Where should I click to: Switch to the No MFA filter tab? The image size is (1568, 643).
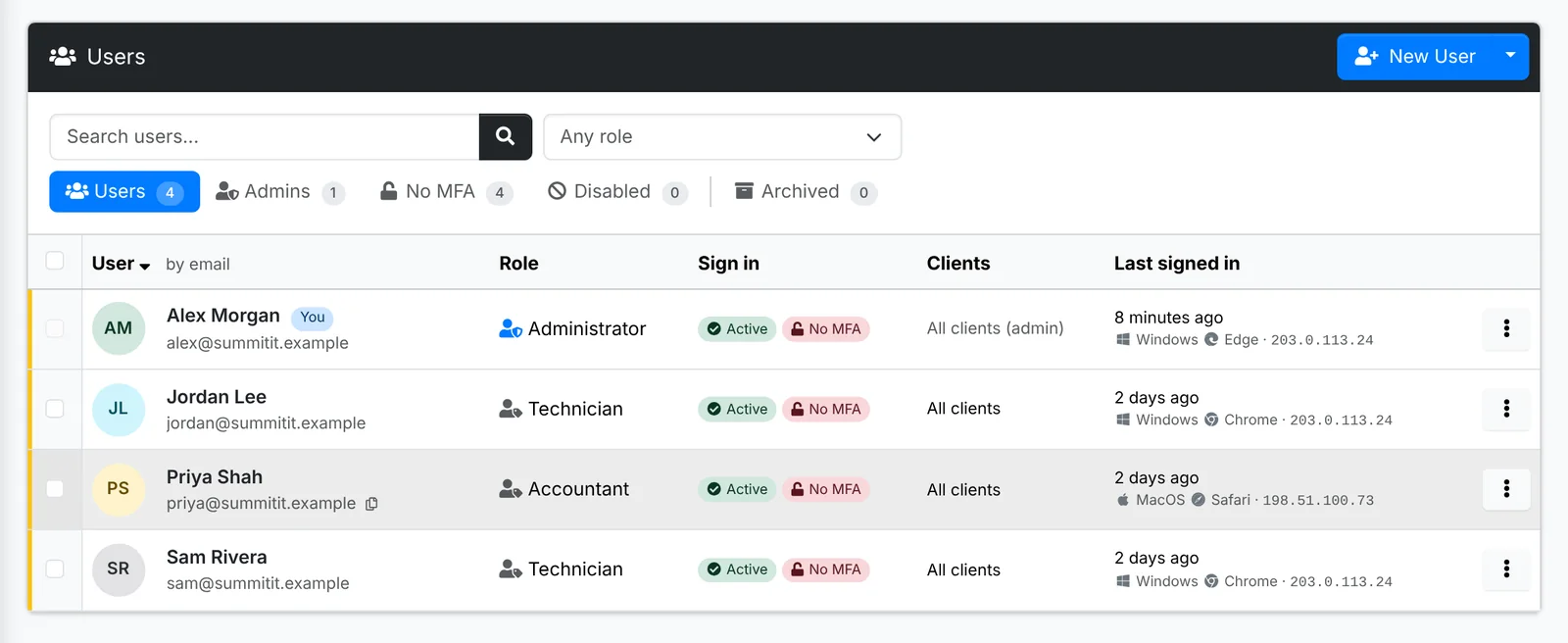pyautogui.click(x=446, y=191)
